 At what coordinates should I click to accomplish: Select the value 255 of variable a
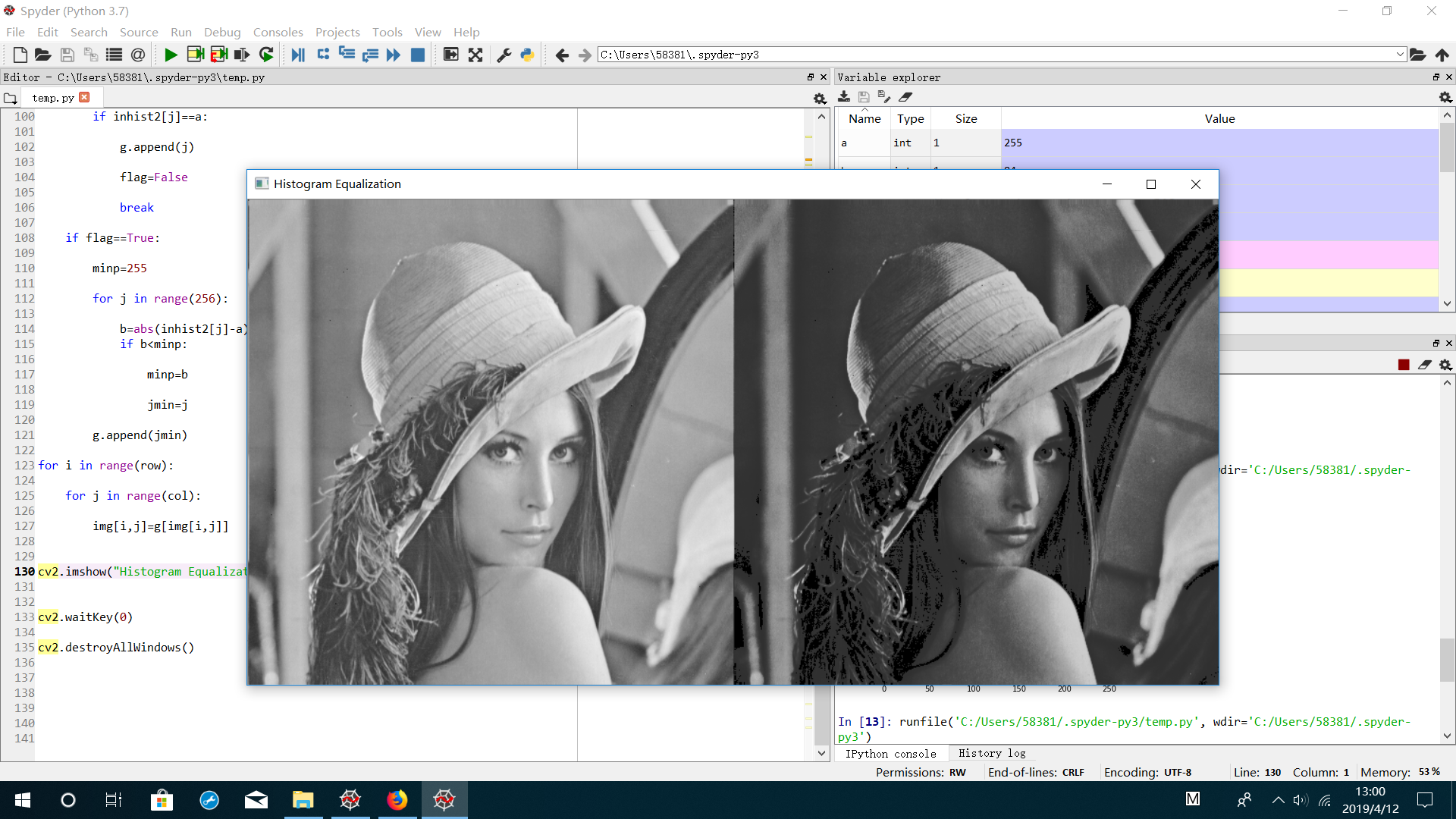[x=1219, y=143]
